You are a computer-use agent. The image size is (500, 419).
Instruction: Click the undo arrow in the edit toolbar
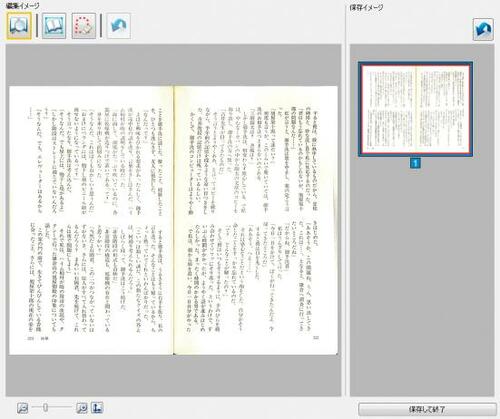point(119,26)
